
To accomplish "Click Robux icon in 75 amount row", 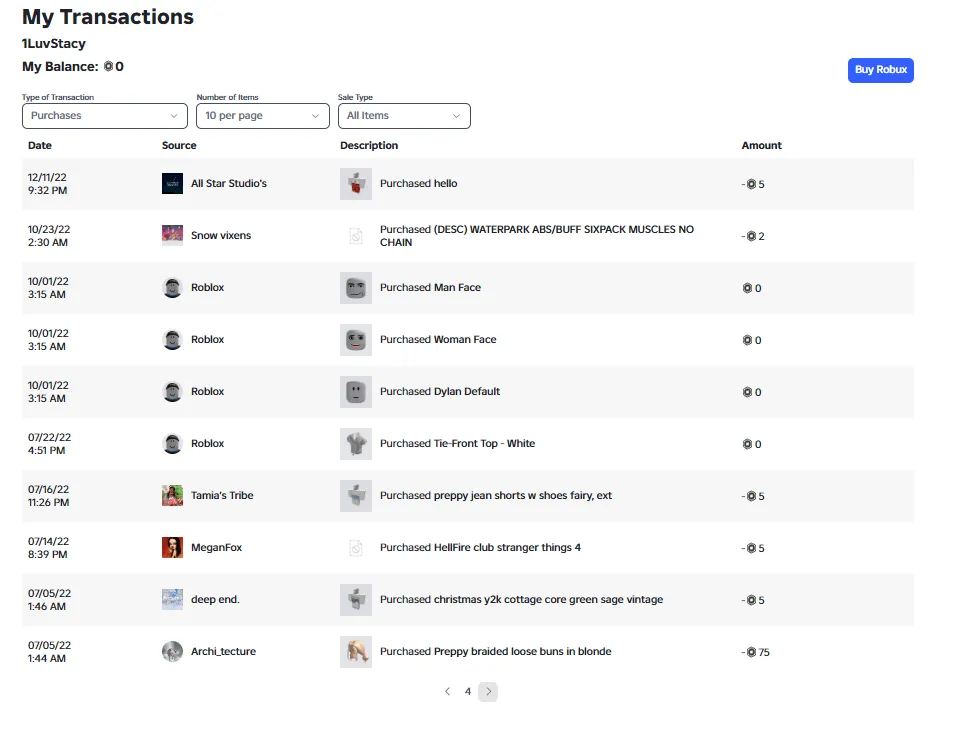I will [x=751, y=652].
